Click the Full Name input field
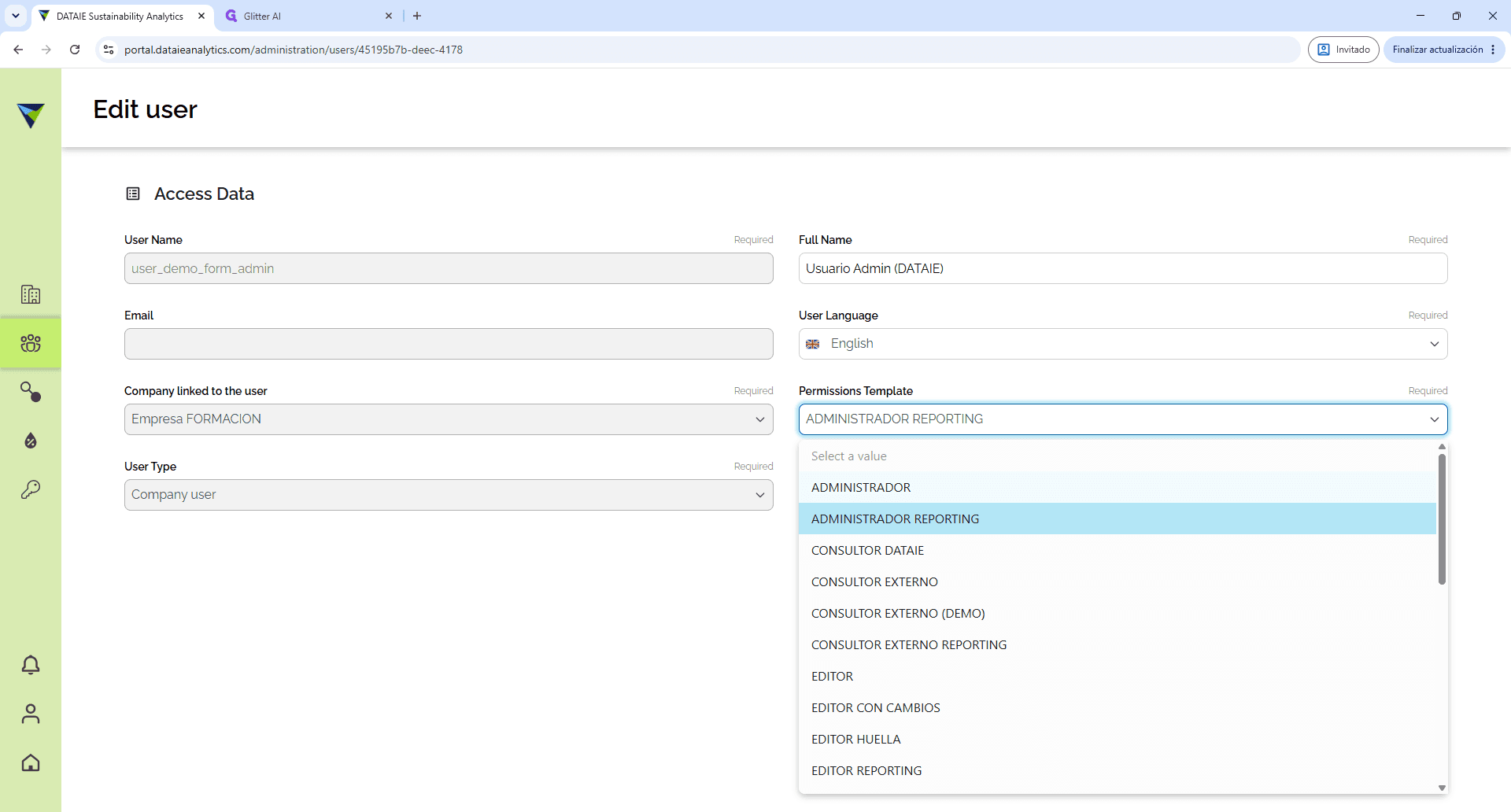 pyautogui.click(x=1123, y=268)
